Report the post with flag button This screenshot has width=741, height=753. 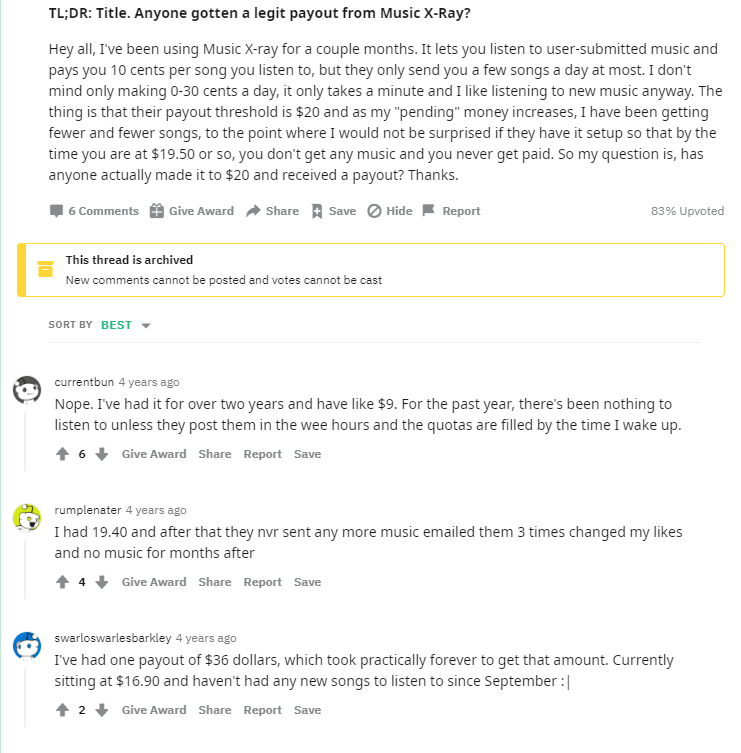tap(428, 210)
